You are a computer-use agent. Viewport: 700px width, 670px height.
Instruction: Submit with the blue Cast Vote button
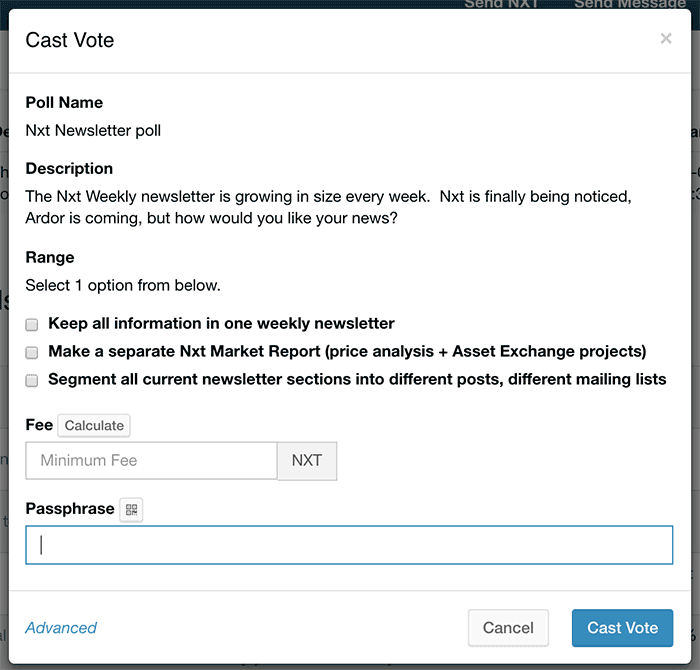click(622, 628)
